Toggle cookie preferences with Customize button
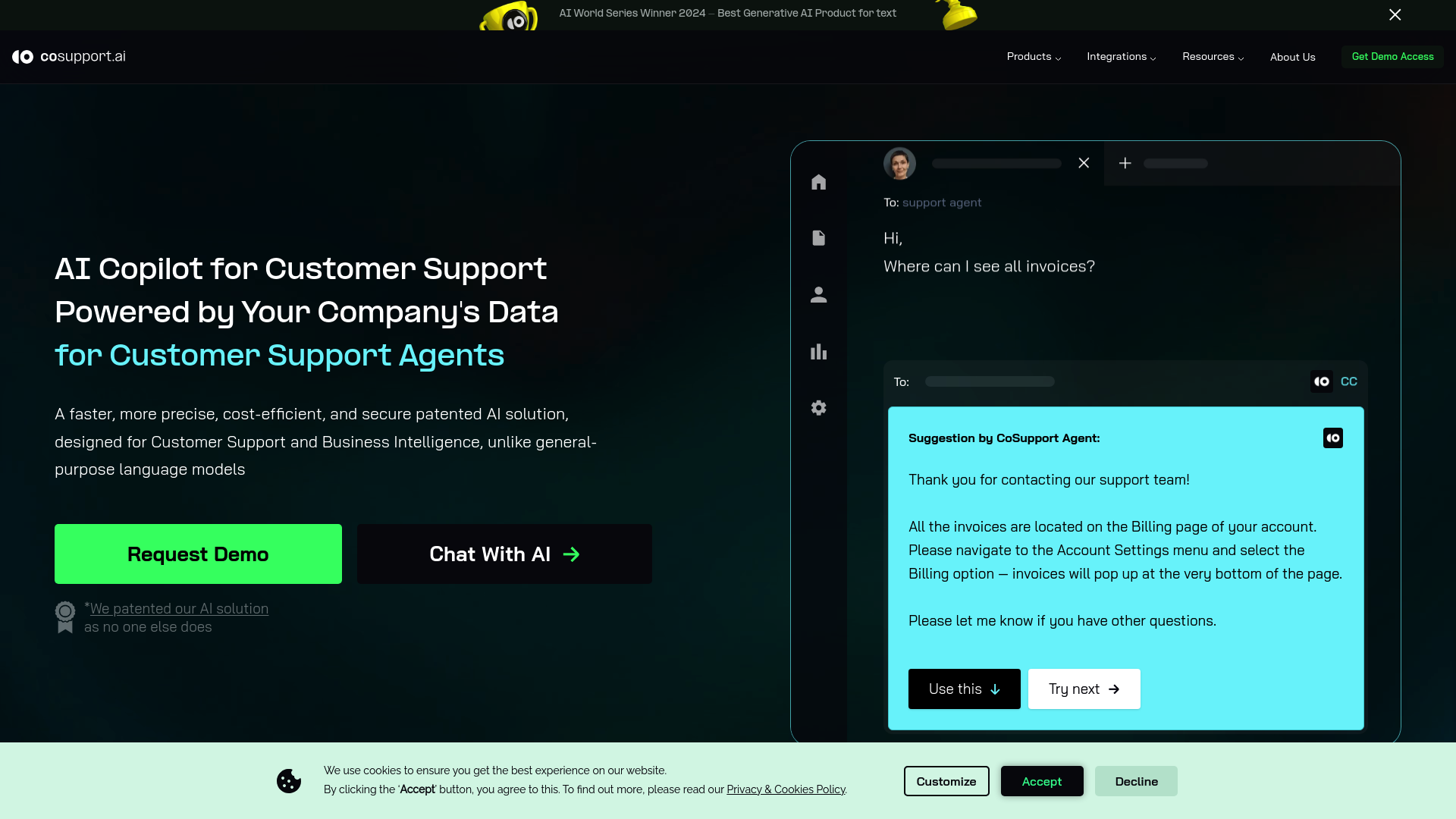 tap(947, 781)
